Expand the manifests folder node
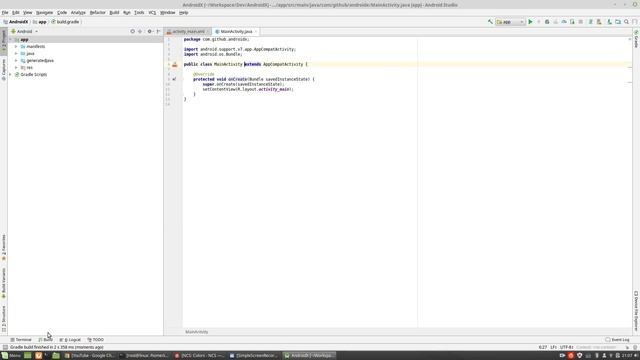This screenshot has width=640, height=360. click(16, 47)
